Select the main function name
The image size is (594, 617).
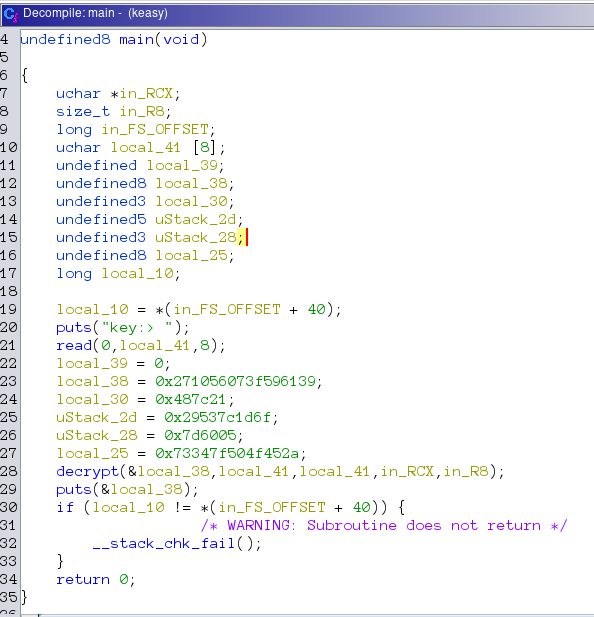[137, 40]
